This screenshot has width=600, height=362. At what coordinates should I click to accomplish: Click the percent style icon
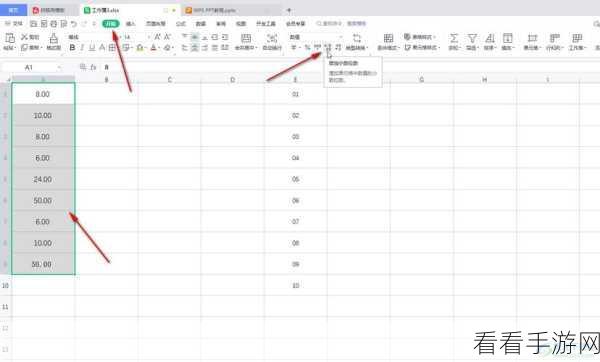307,47
